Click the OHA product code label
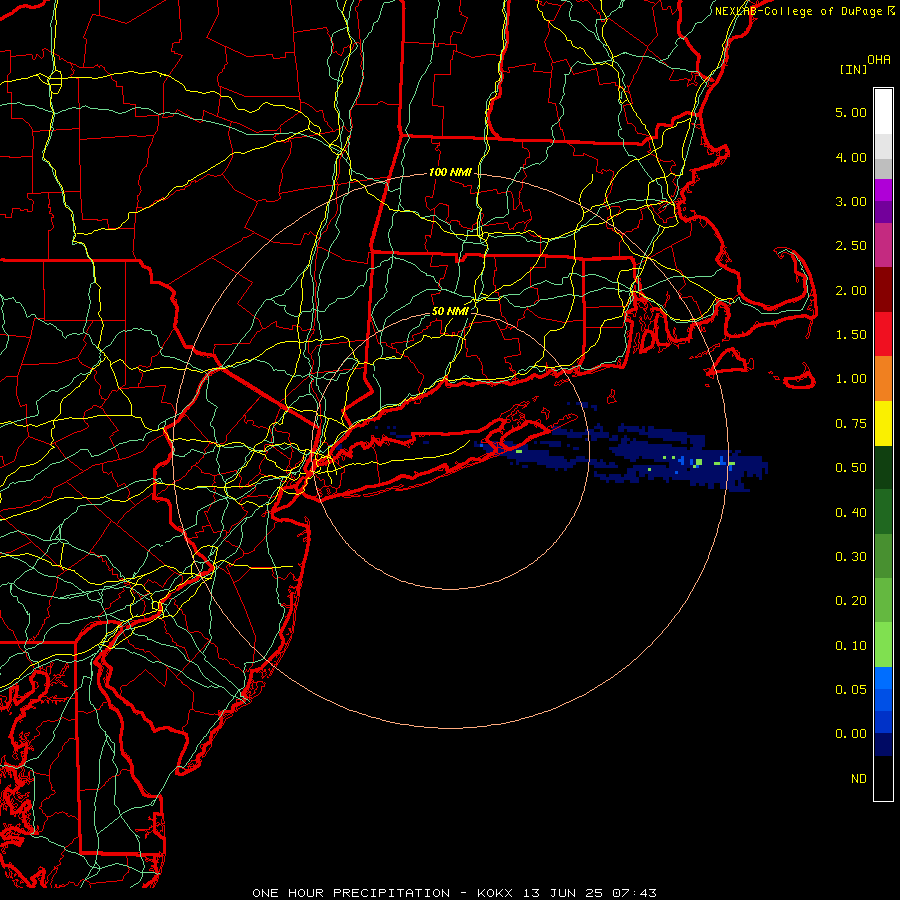This screenshot has width=900, height=900. [x=879, y=60]
